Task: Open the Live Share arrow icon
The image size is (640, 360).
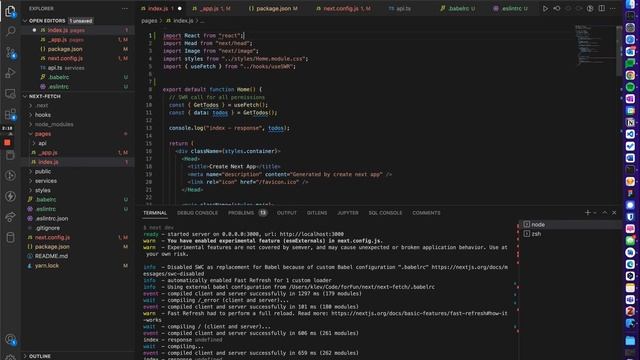Action: (10, 217)
